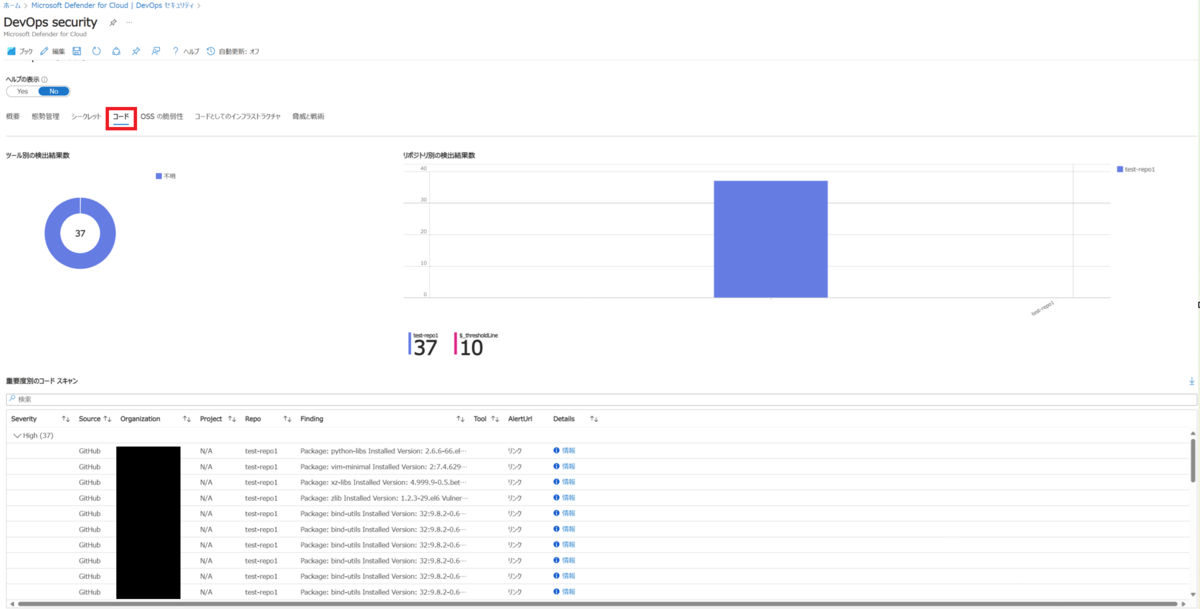The image size is (1200, 609).
Task: Switch to the OSS の脆弱性 tab
Action: click(x=162, y=117)
